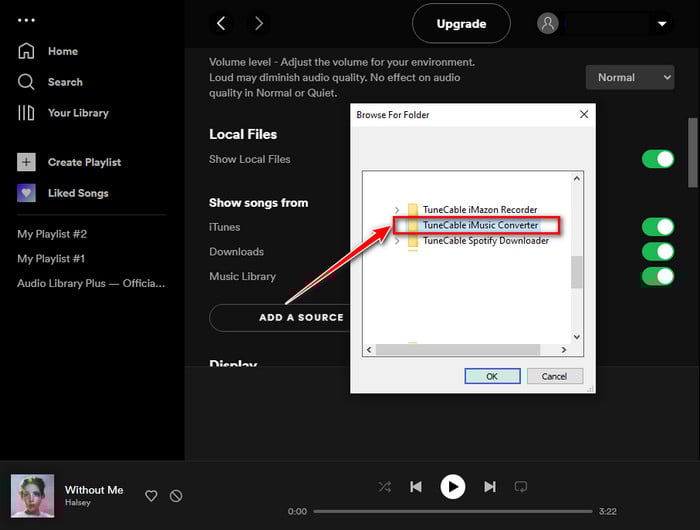Screen dimensions: 700x530
Task: Click the Your Library shelf icon
Action: click(26, 113)
